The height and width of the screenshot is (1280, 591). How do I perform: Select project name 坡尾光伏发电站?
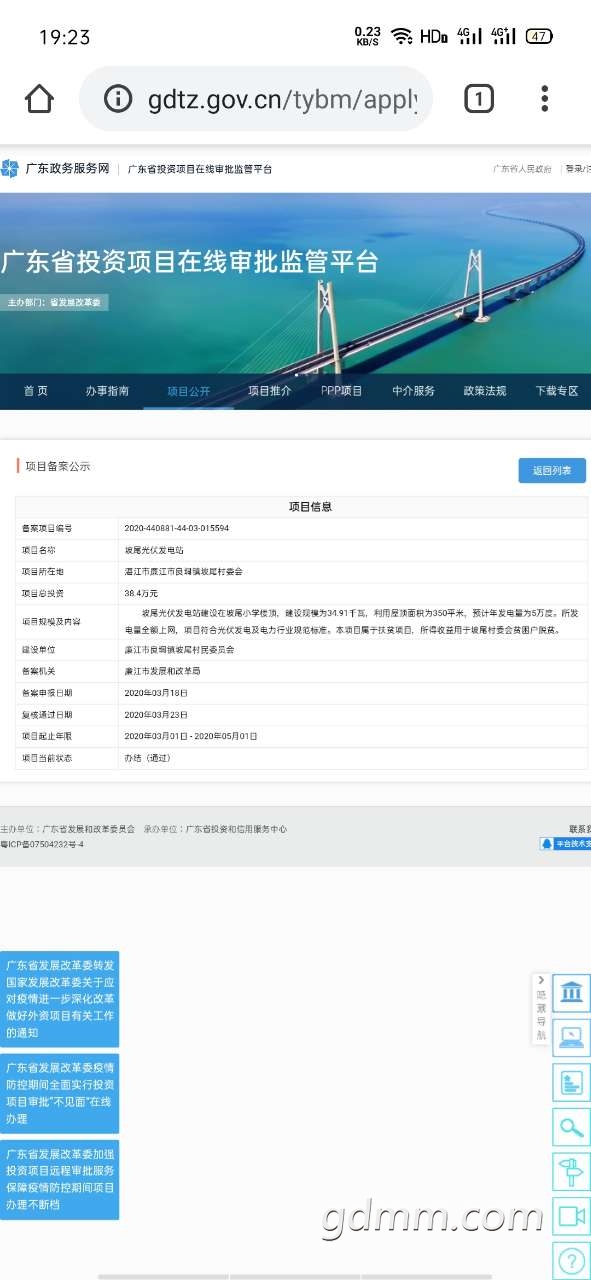pyautogui.click(x=153, y=550)
